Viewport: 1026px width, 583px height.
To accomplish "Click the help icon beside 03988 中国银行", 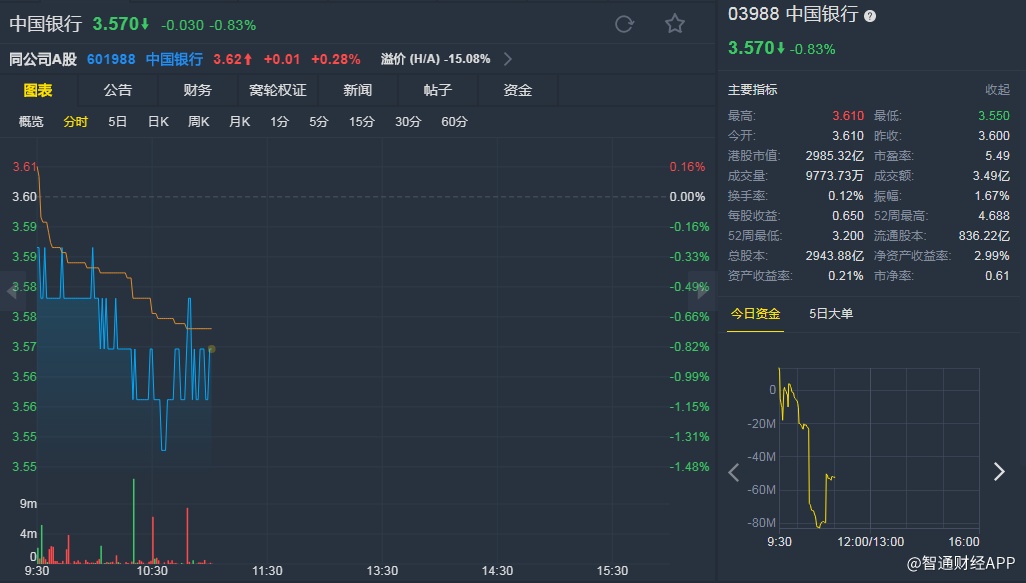I will tap(870, 16).
